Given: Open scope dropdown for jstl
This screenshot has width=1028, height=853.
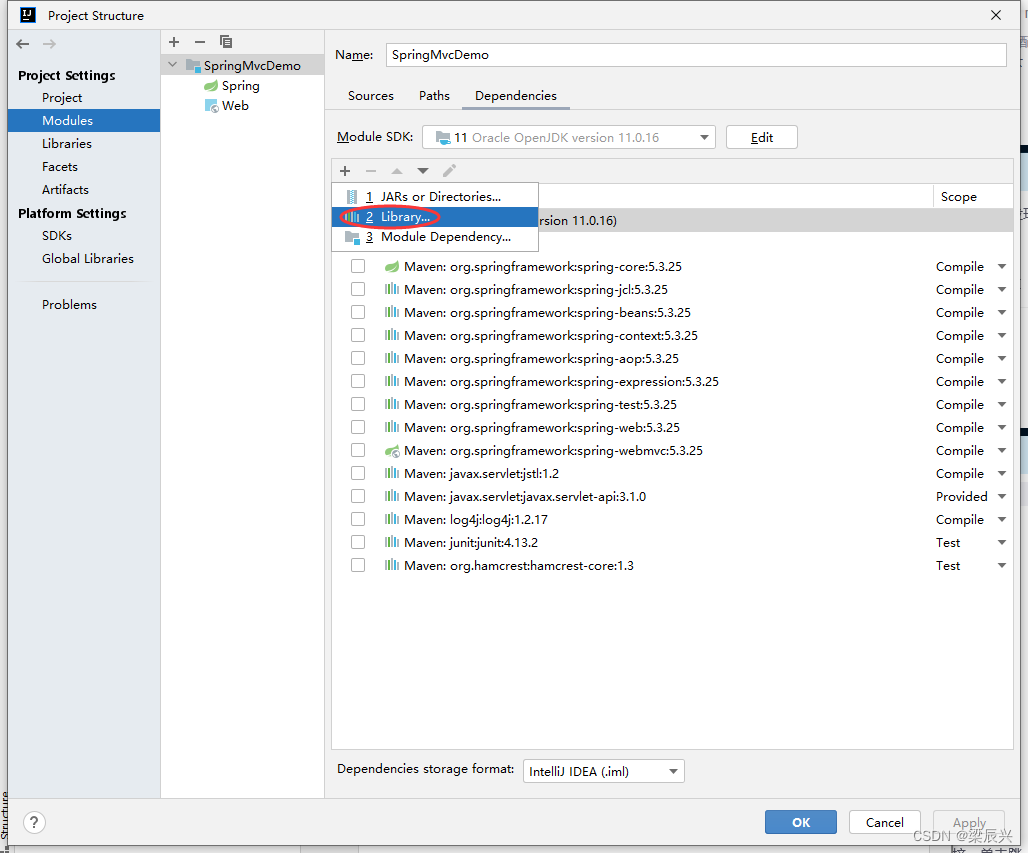Looking at the screenshot, I should coord(1002,474).
